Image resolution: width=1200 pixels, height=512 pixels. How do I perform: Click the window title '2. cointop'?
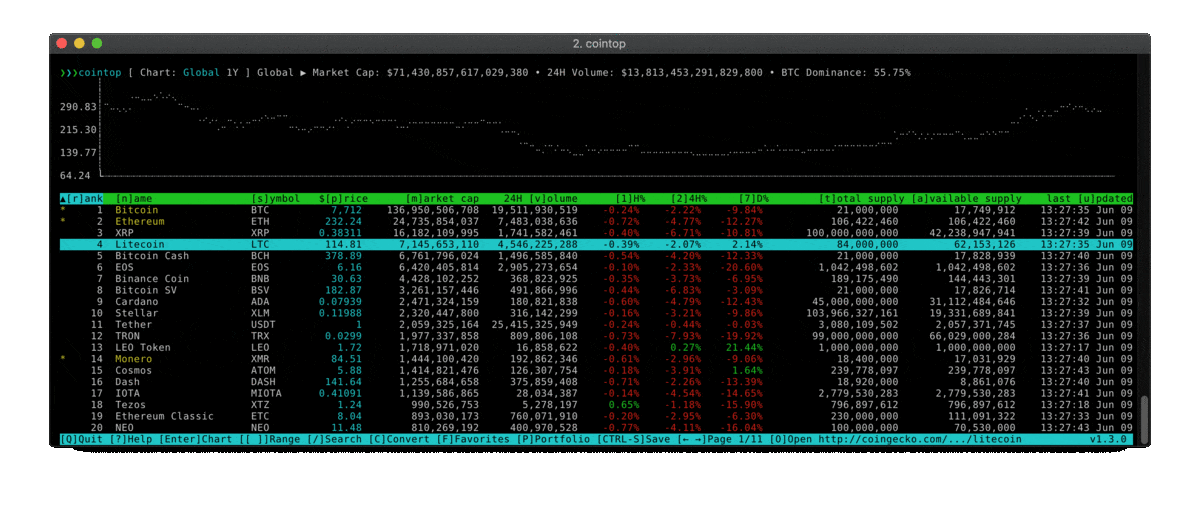[598, 44]
